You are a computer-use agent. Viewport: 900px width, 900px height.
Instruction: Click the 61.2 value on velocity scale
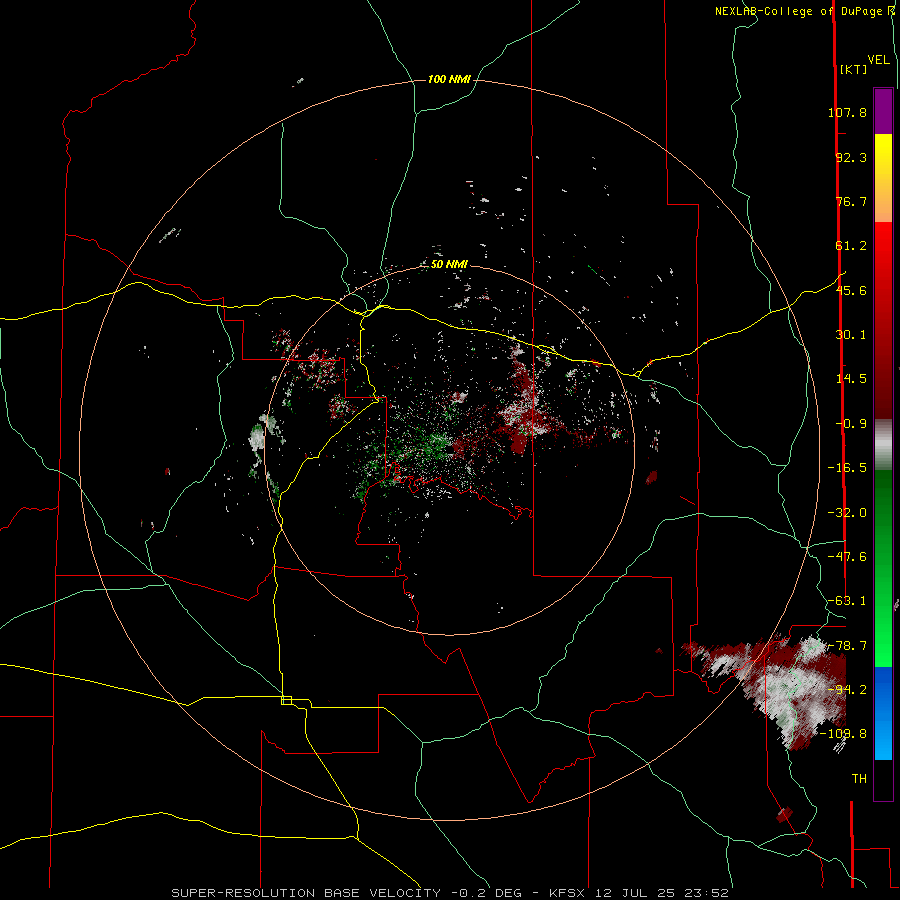[851, 246]
